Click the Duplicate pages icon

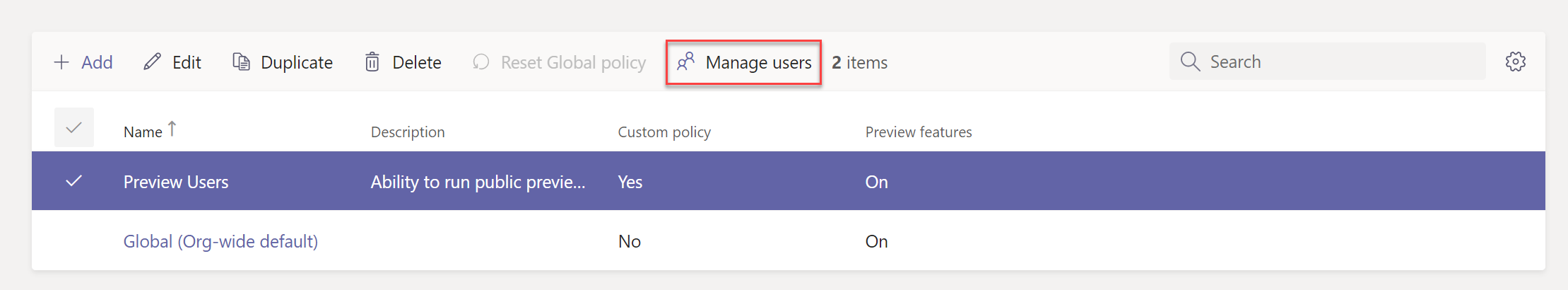241,62
